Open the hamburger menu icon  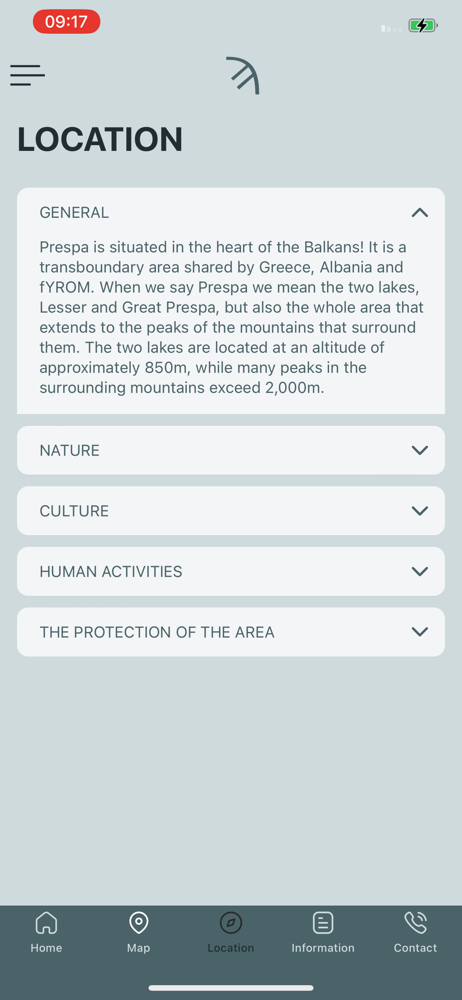tap(27, 75)
